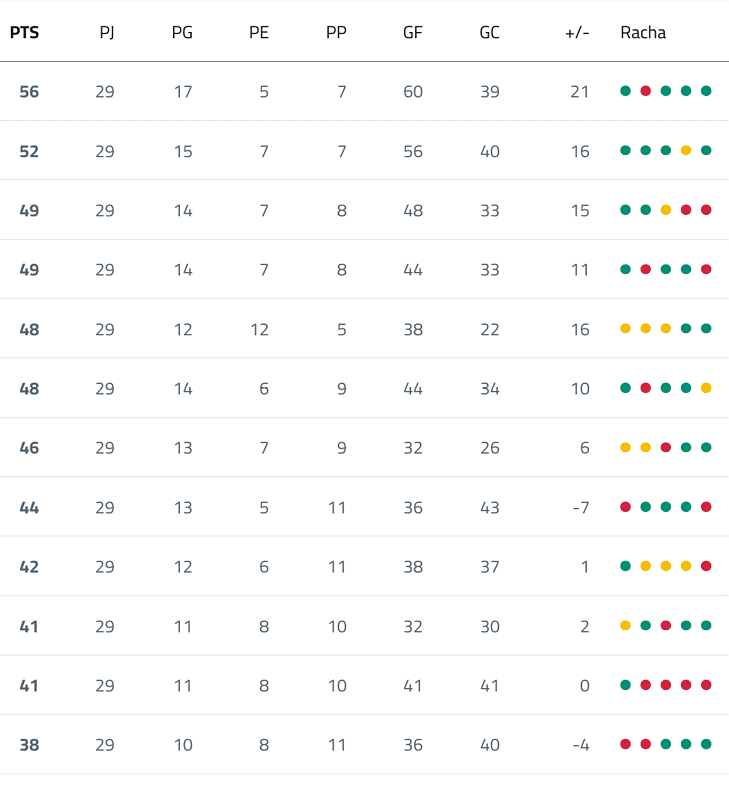Sort table by GF column header
Viewport: 729px width, 803px height.
[413, 32]
